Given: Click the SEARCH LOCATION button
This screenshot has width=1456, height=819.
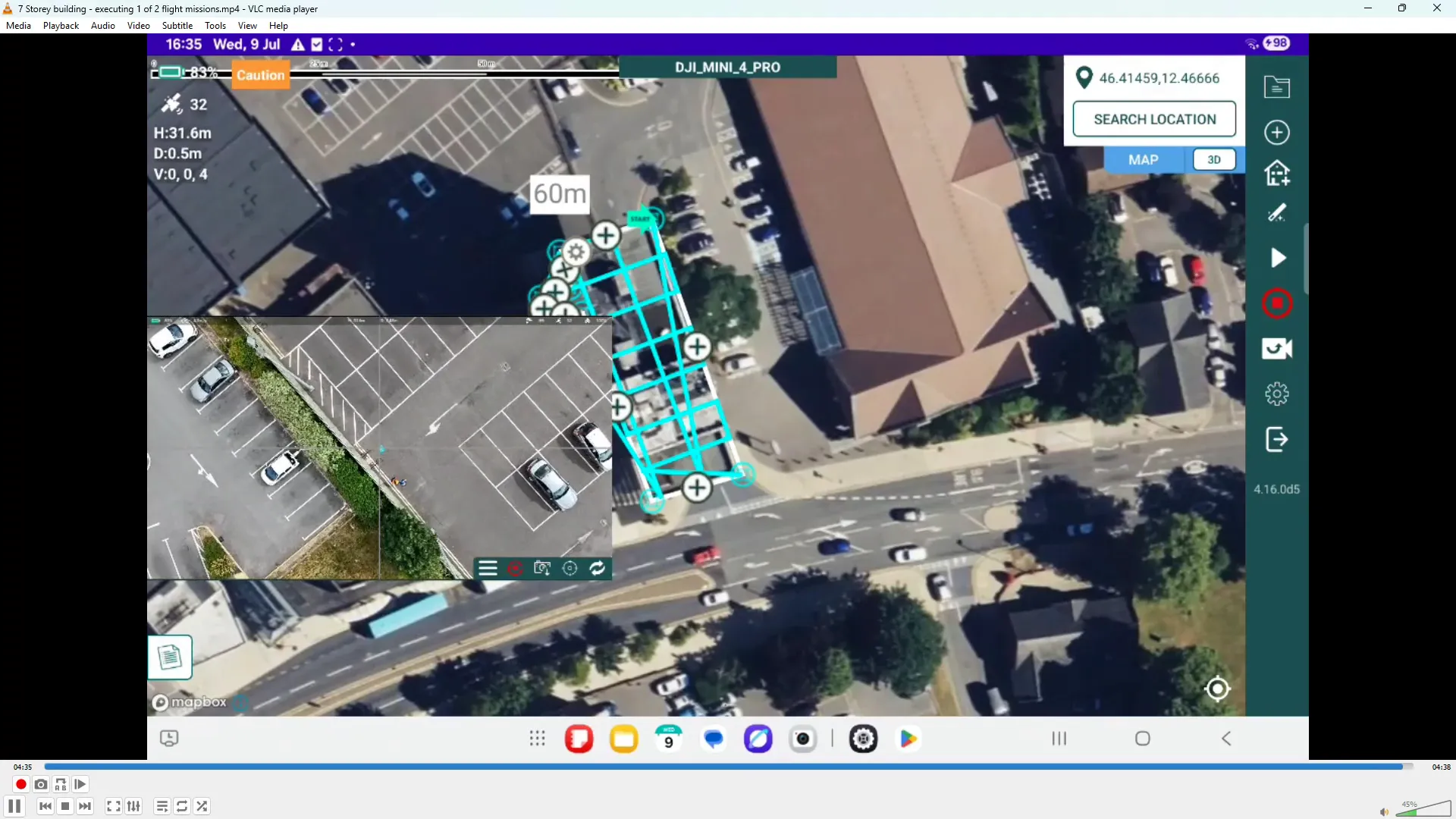Looking at the screenshot, I should click(x=1154, y=119).
